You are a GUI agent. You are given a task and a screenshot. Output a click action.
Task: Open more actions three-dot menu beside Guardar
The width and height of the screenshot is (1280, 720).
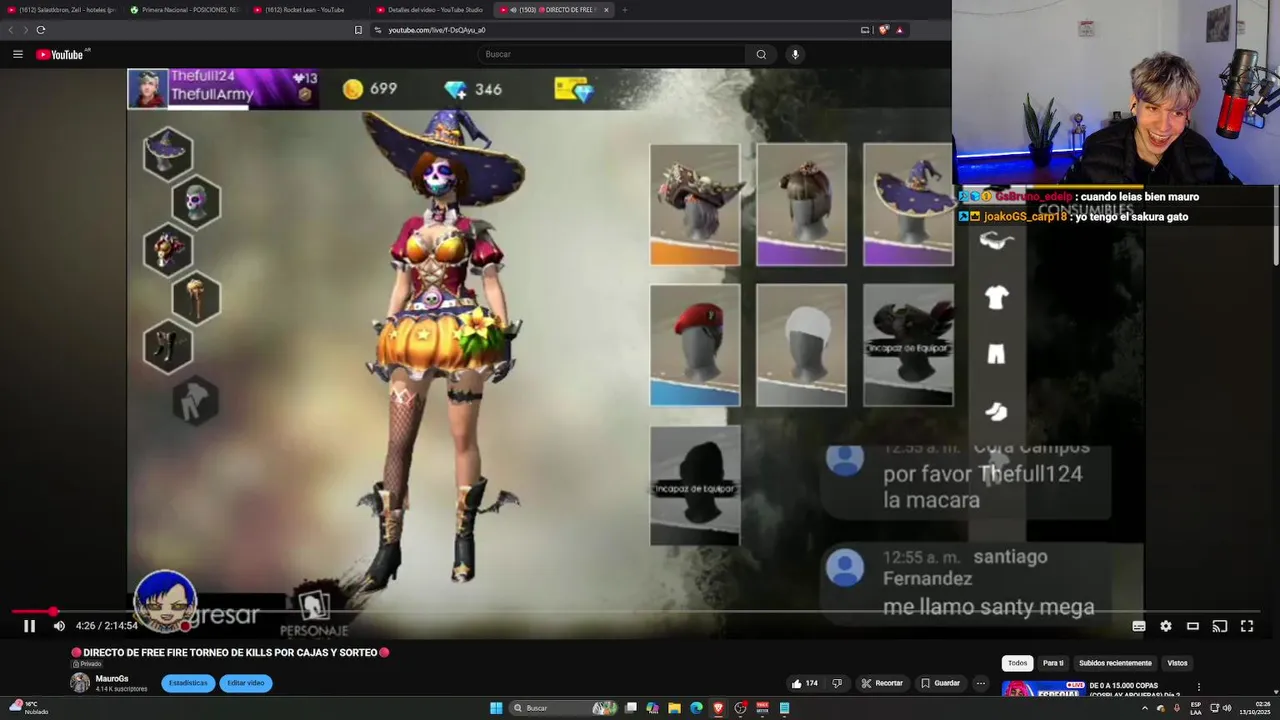(981, 684)
